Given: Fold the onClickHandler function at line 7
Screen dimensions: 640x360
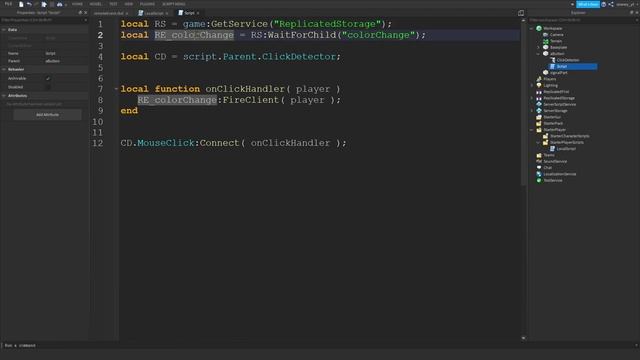Looking at the screenshot, I should pos(116,89).
